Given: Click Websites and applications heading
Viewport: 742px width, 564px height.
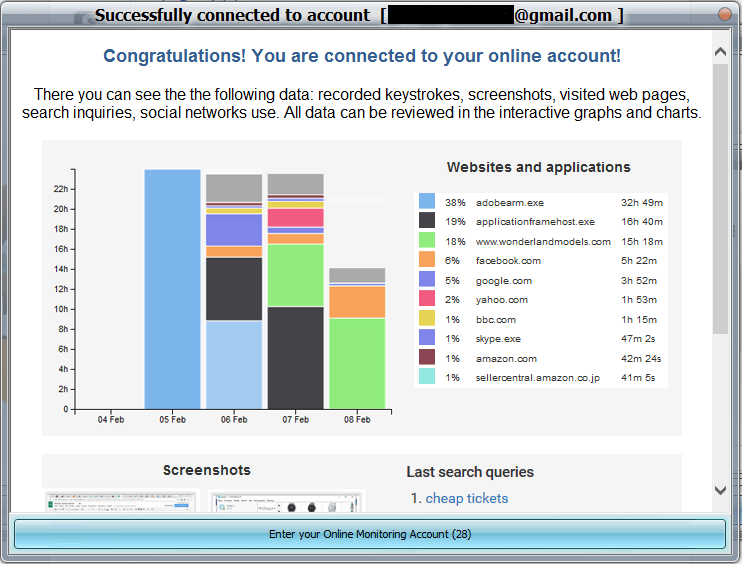Looking at the screenshot, I should click(x=539, y=167).
